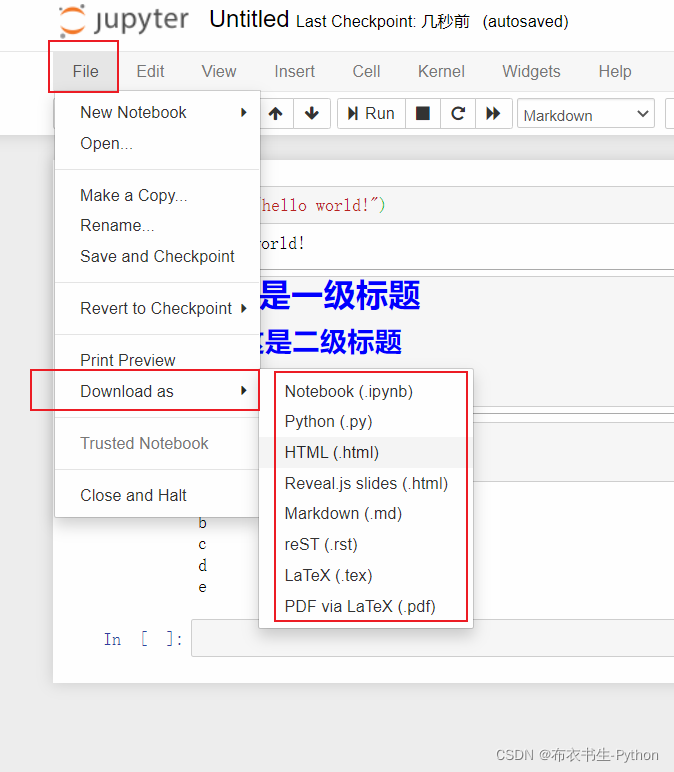Click the level-one heading markdown cell
This screenshot has height=772, width=674.
pyautogui.click(x=340, y=295)
